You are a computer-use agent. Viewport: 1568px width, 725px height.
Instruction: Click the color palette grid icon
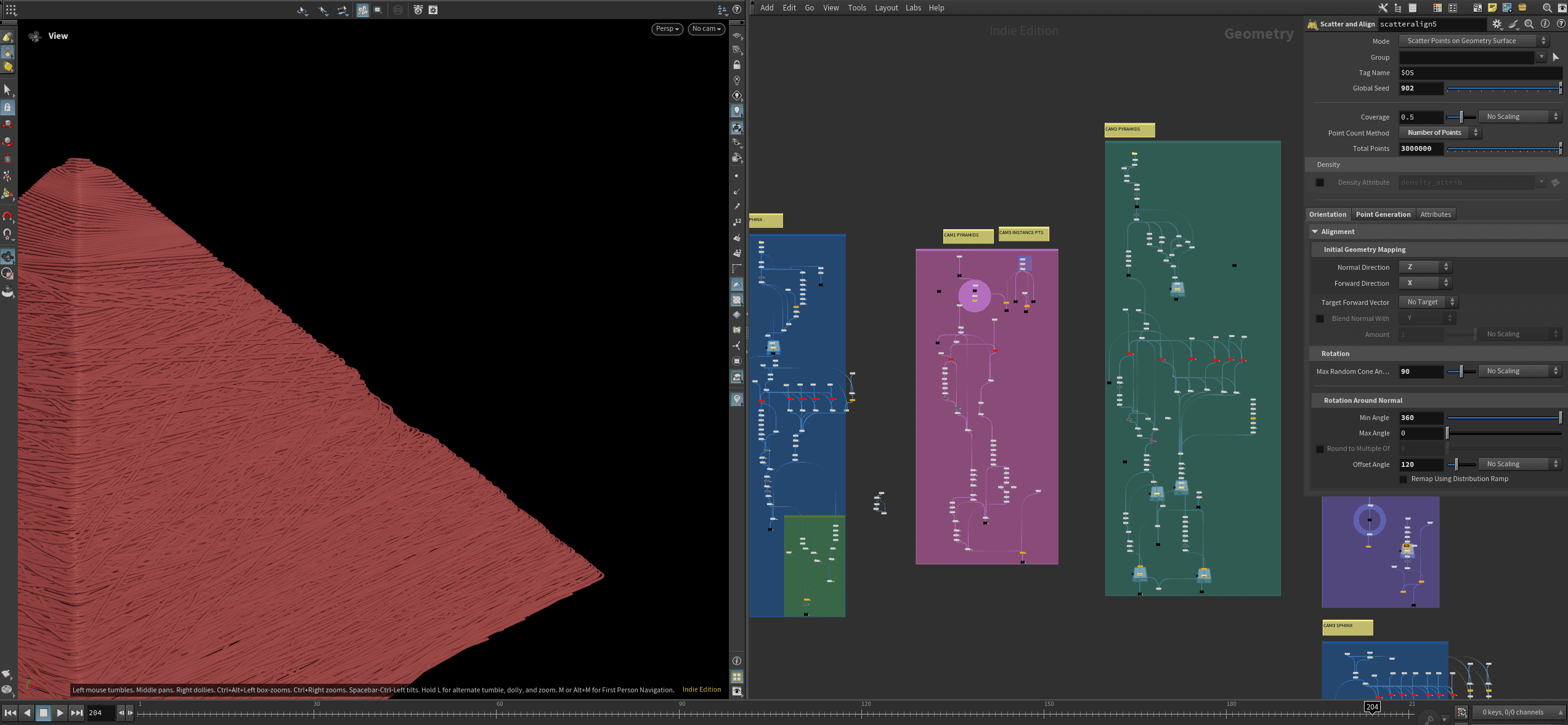coord(1437,8)
